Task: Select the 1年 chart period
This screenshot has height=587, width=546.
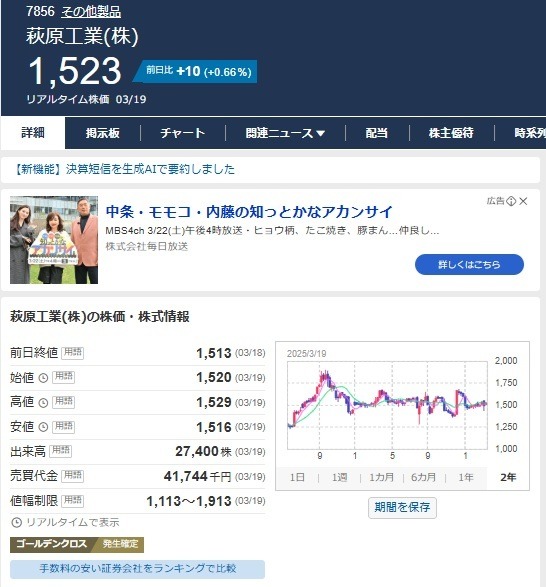Action: tap(466, 478)
